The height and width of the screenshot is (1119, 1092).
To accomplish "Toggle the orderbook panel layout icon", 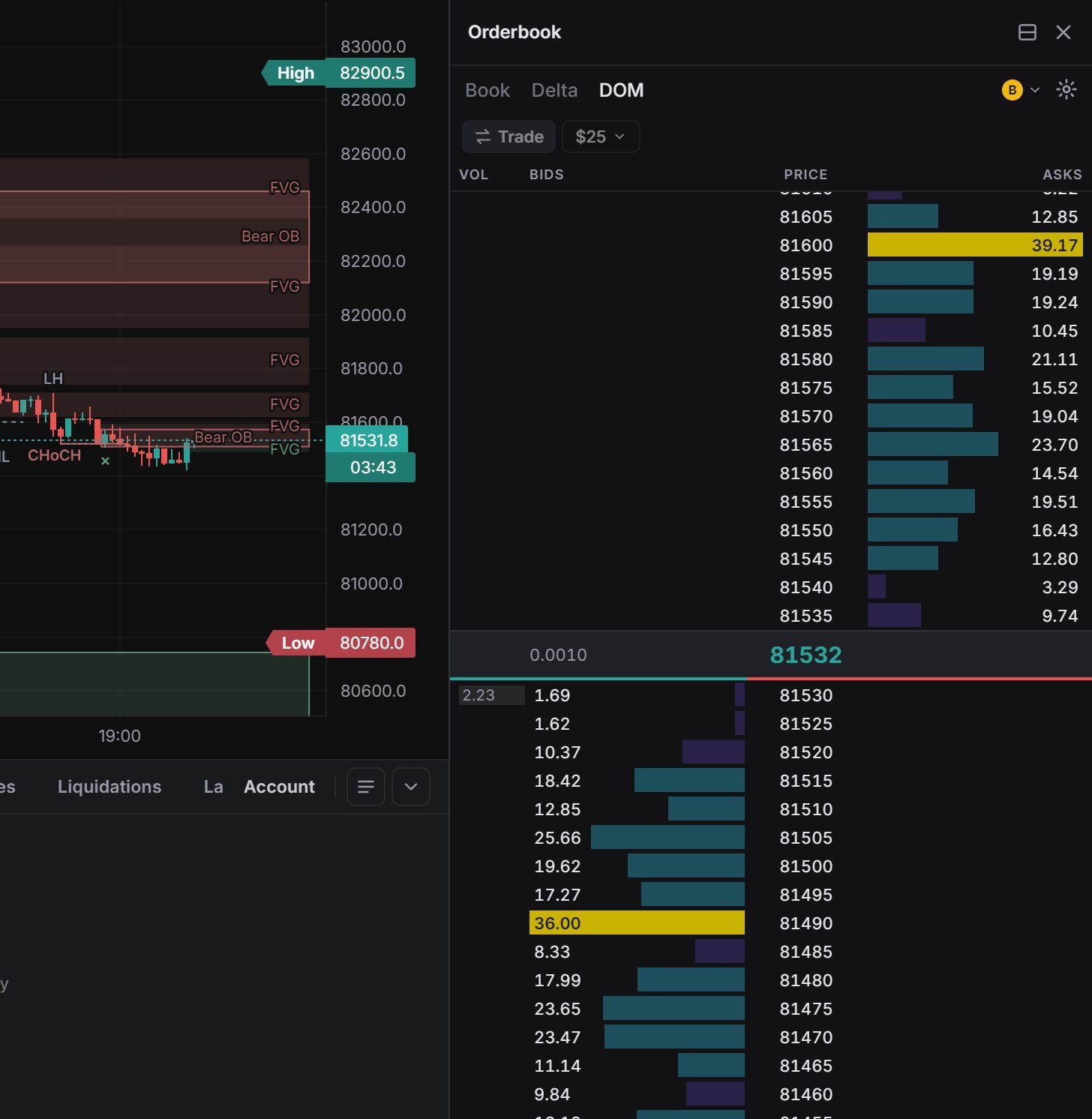I will tap(1027, 32).
